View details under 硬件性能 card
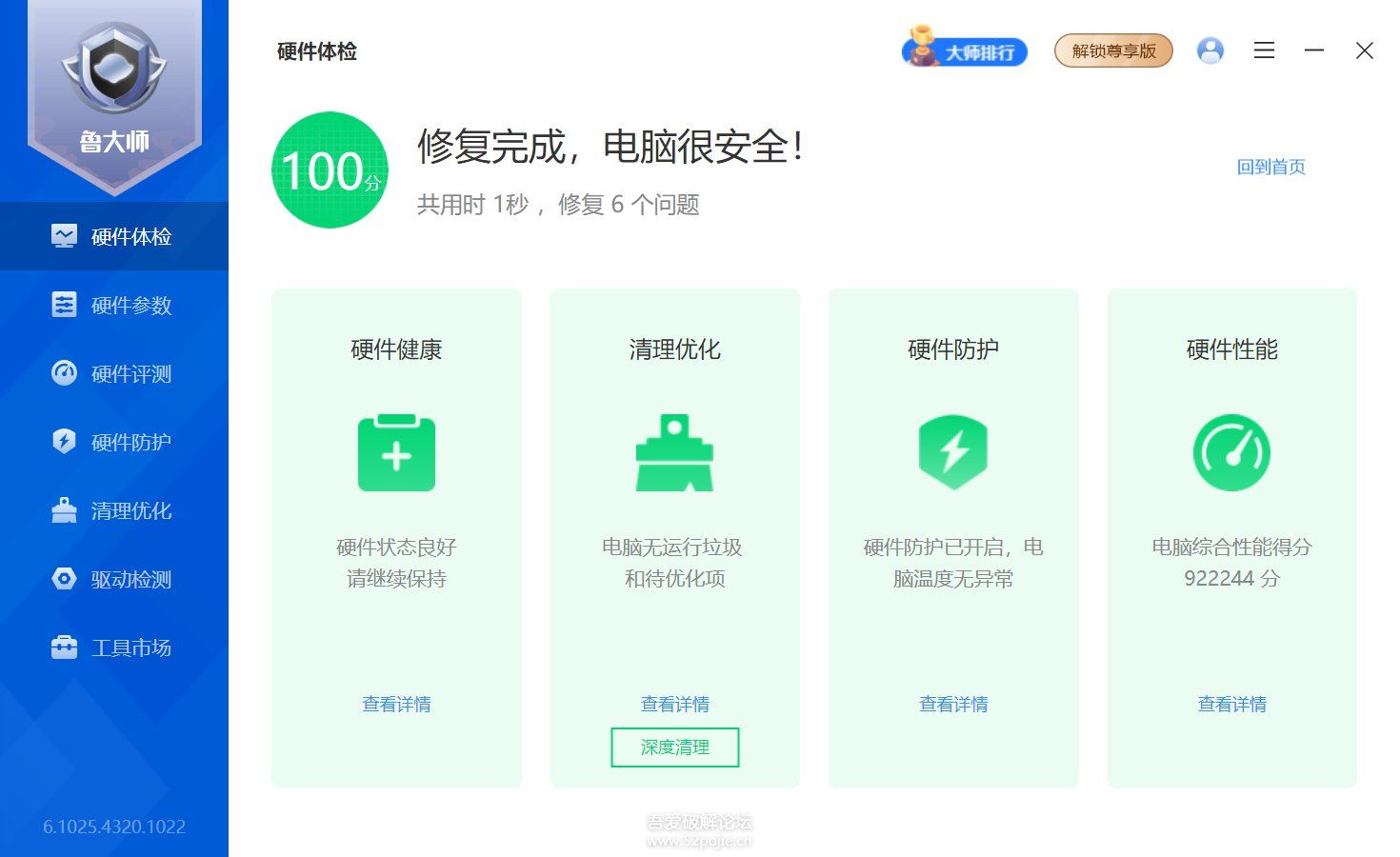The height and width of the screenshot is (857, 1400). (x=1231, y=704)
